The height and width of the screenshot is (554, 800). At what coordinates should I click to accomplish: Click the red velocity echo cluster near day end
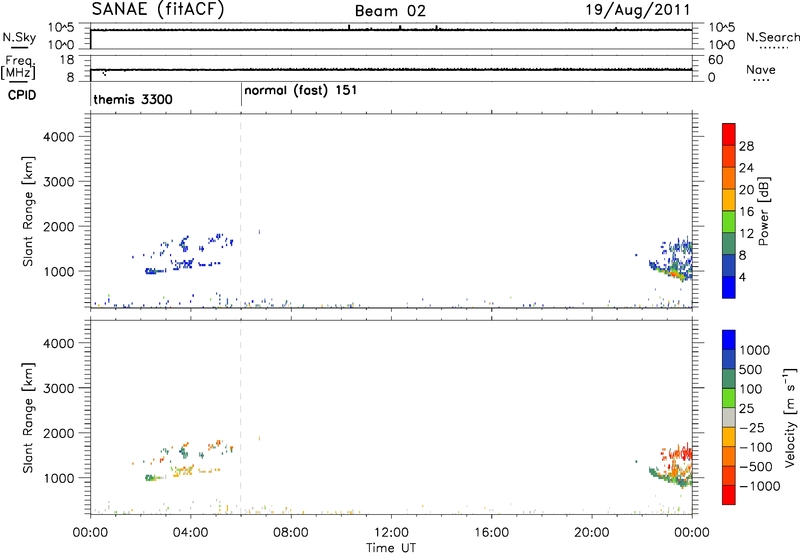click(x=677, y=452)
